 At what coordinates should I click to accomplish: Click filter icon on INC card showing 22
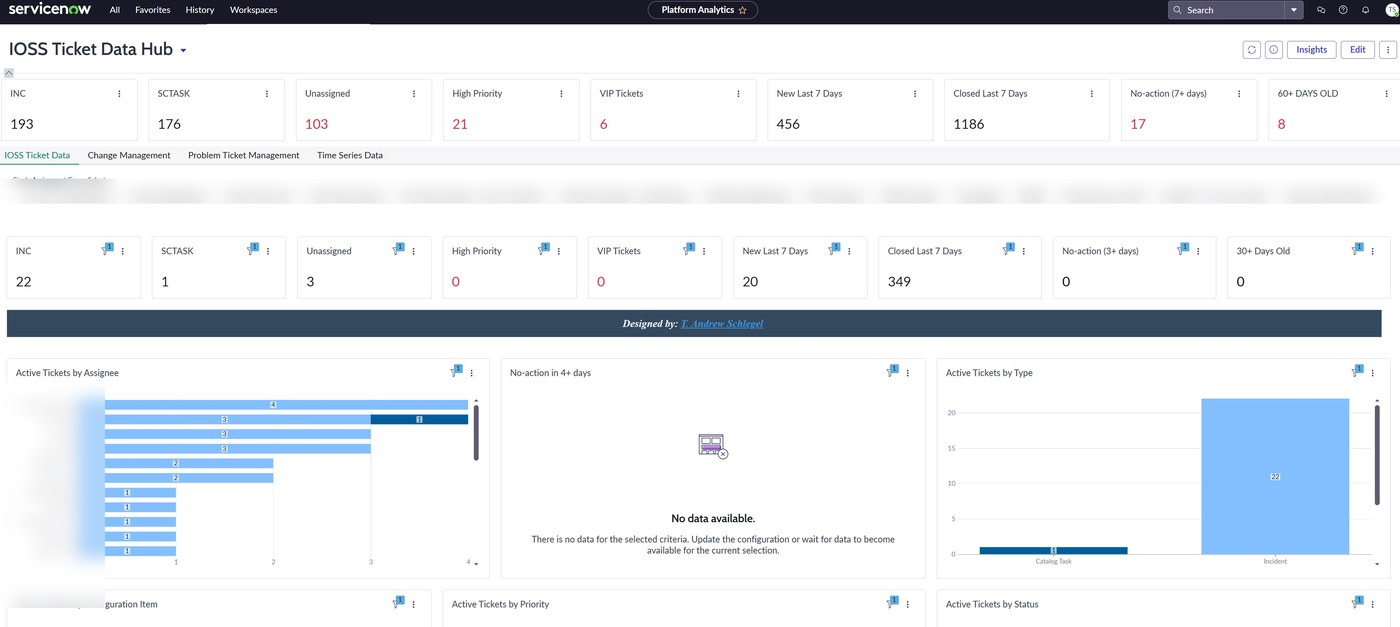click(107, 250)
